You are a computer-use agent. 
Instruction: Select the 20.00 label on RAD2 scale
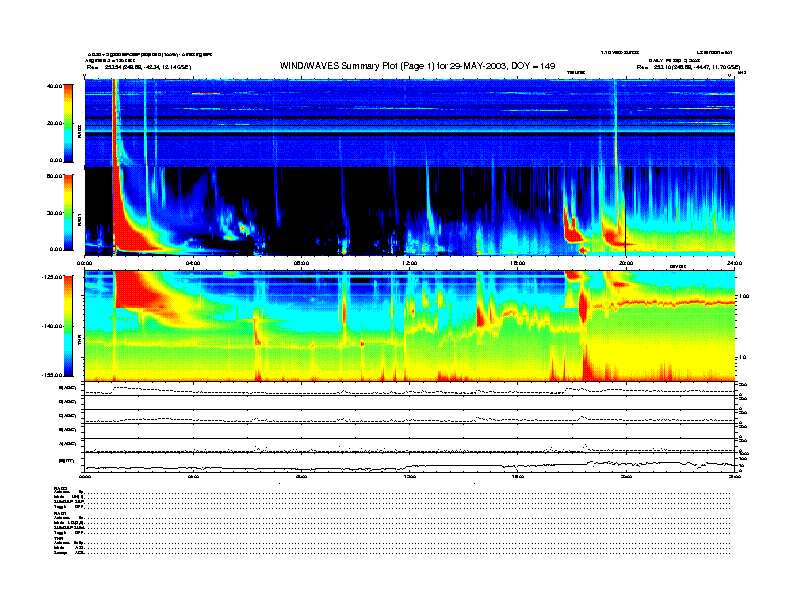[55, 123]
